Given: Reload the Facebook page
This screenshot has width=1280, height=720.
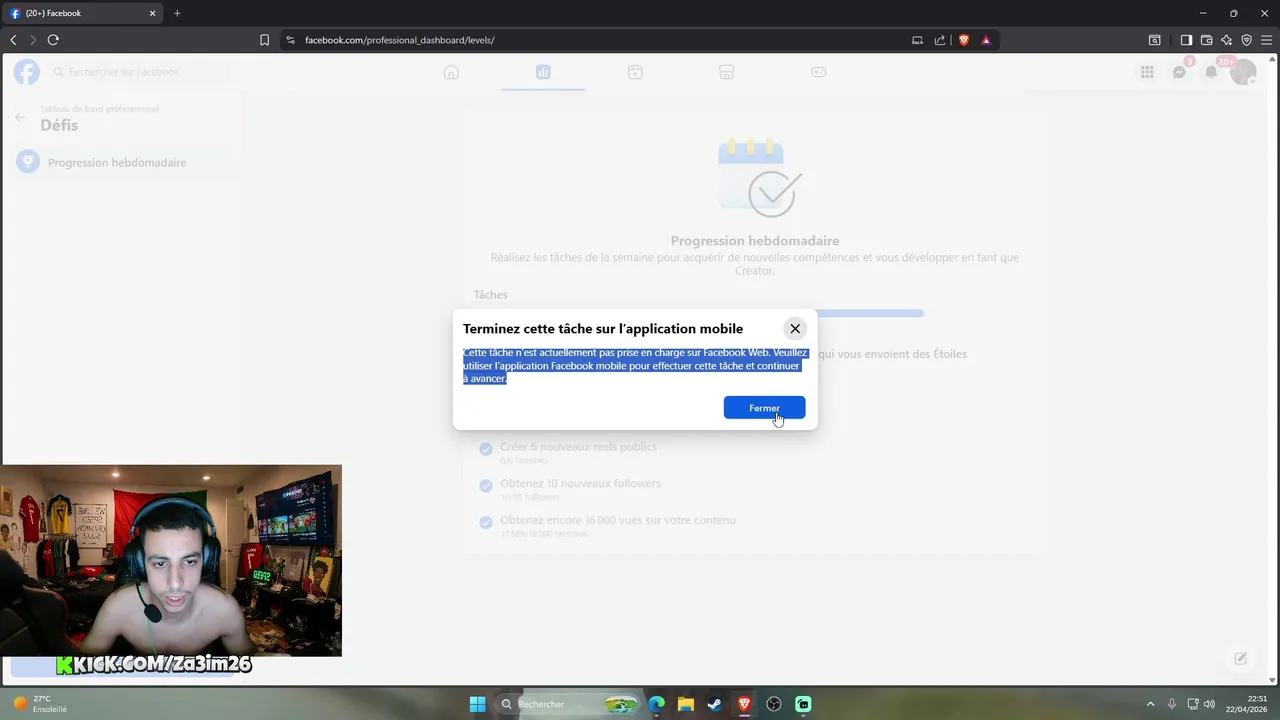Looking at the screenshot, I should coord(53,40).
